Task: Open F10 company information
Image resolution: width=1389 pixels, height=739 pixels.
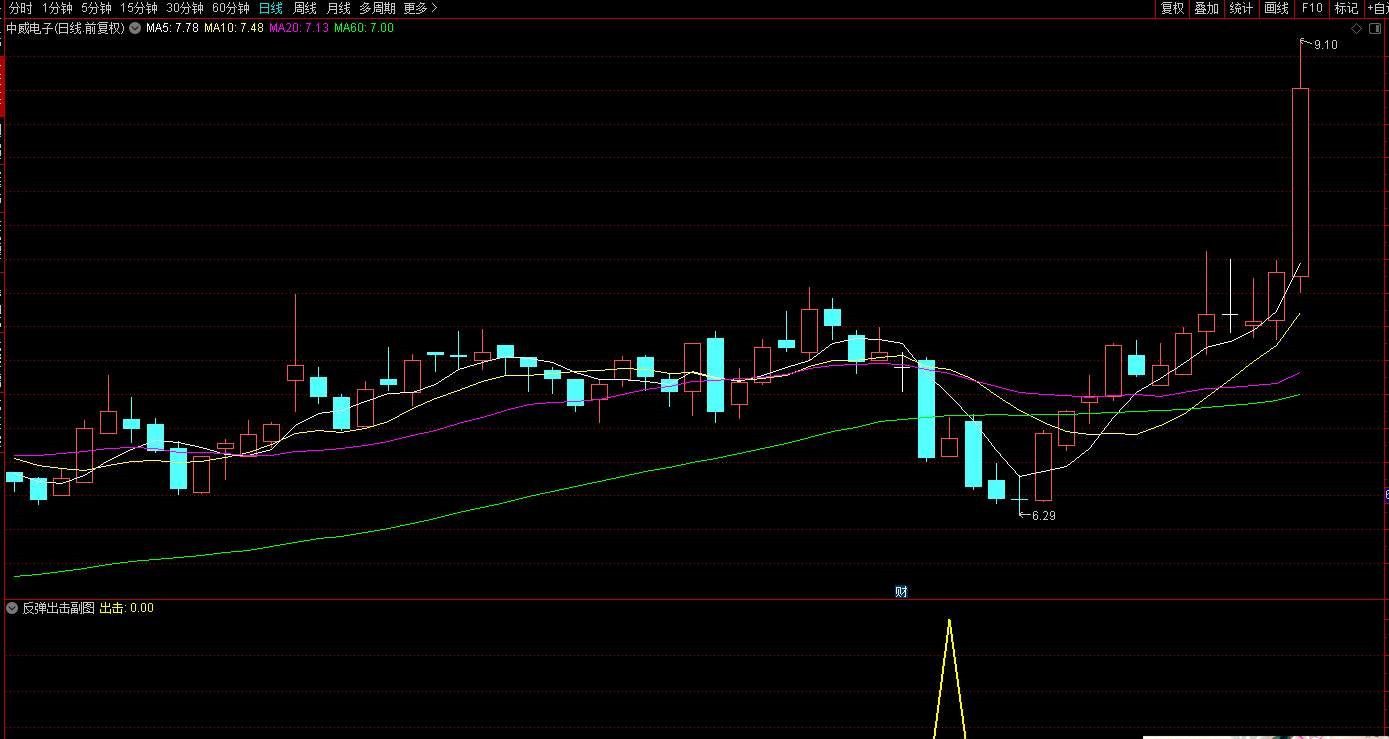Action: [x=1311, y=8]
